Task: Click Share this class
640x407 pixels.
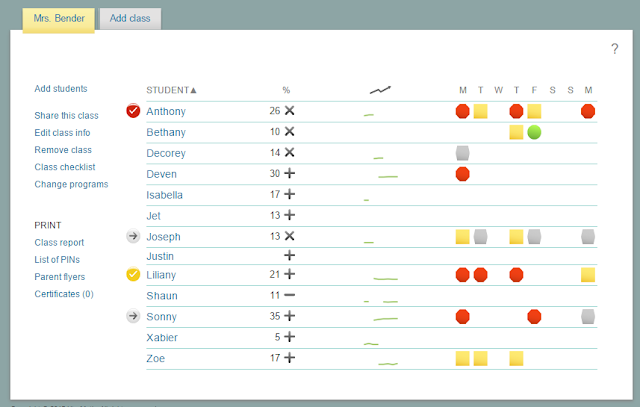Action: (x=66, y=116)
